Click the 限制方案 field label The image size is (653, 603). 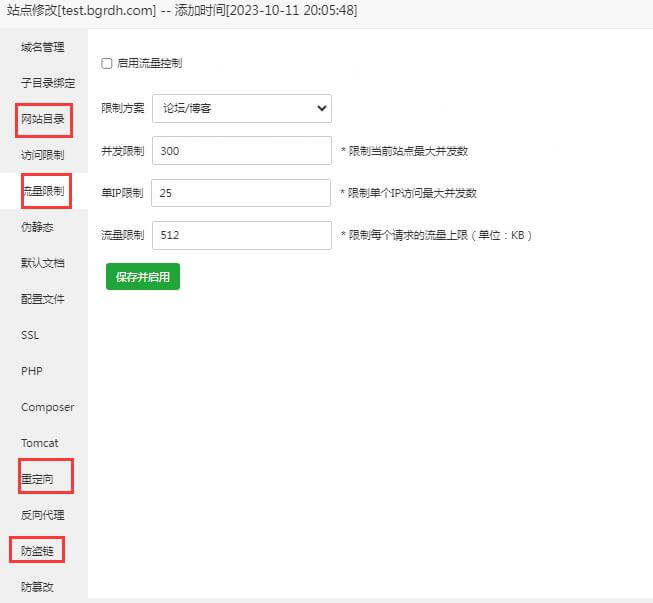[x=122, y=108]
